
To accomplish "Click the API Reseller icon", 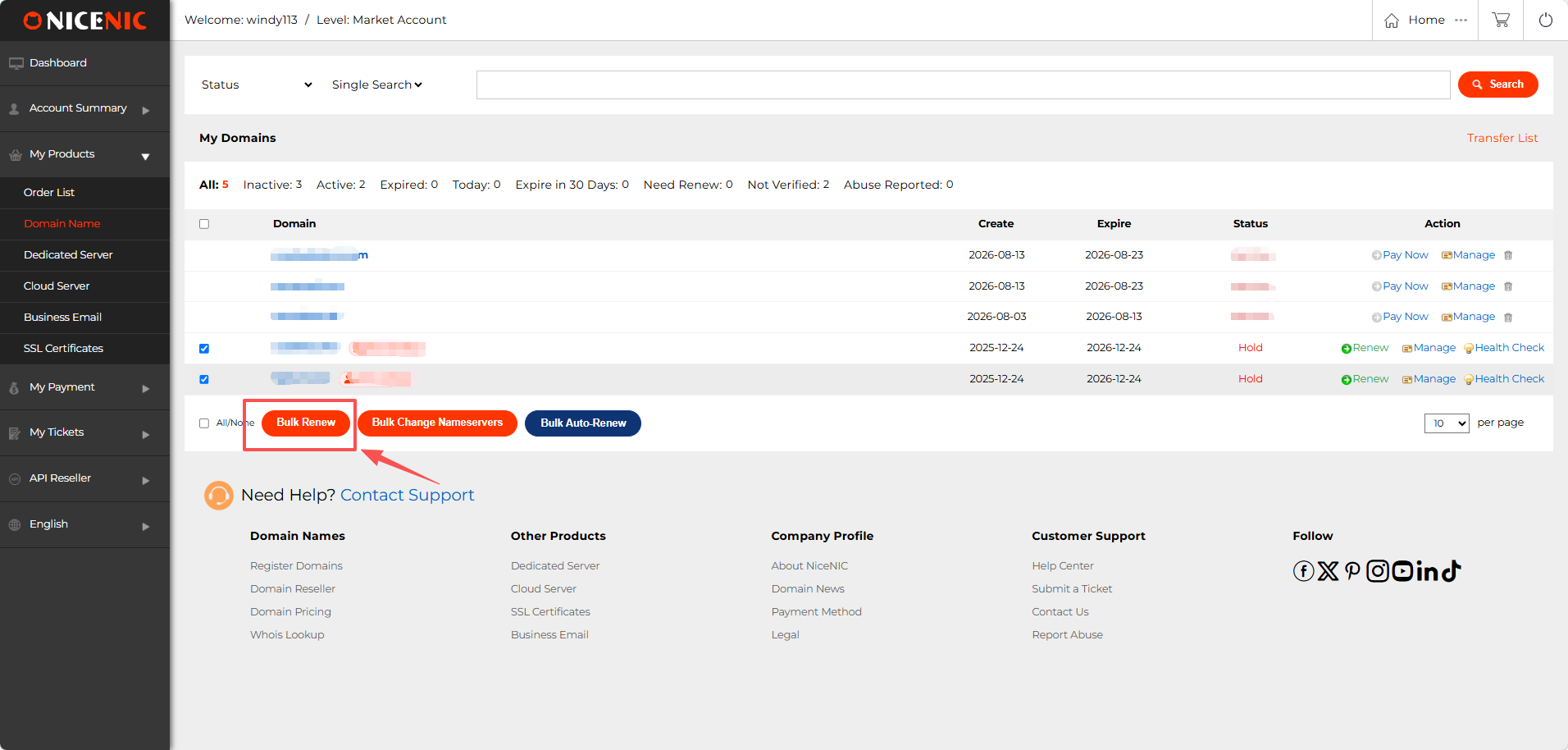I will coord(15,478).
